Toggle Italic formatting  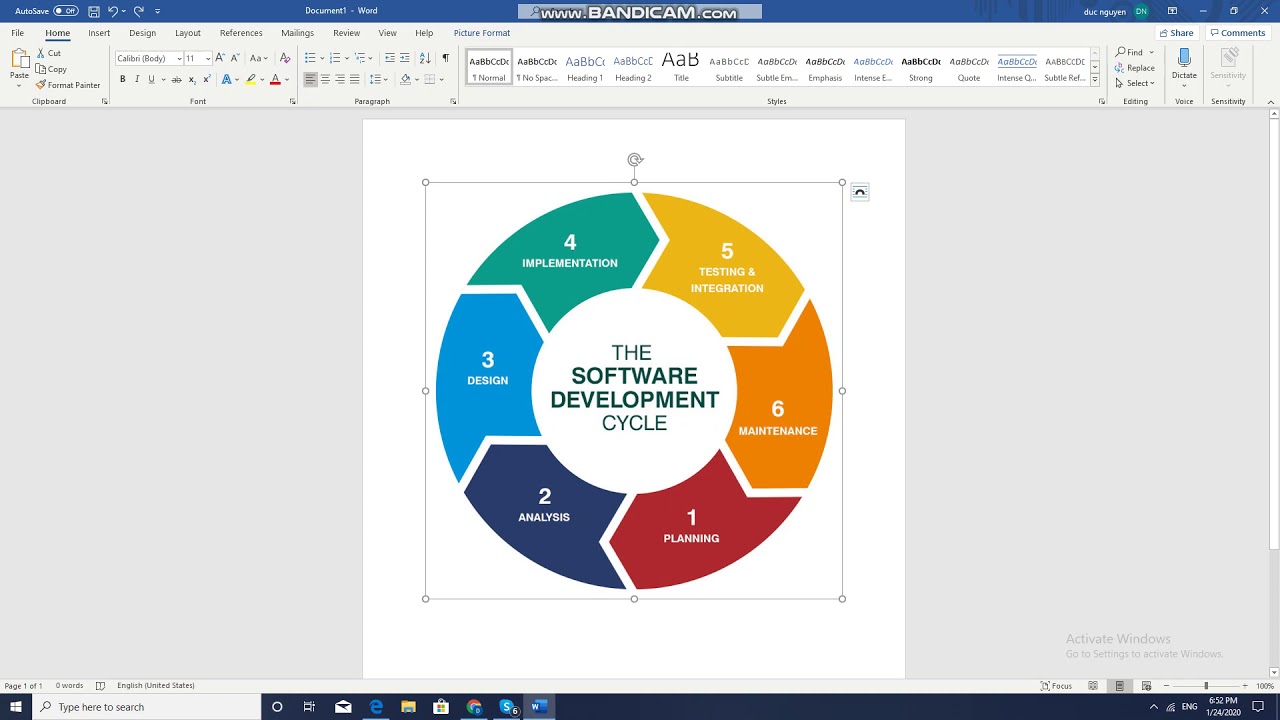coord(137,79)
